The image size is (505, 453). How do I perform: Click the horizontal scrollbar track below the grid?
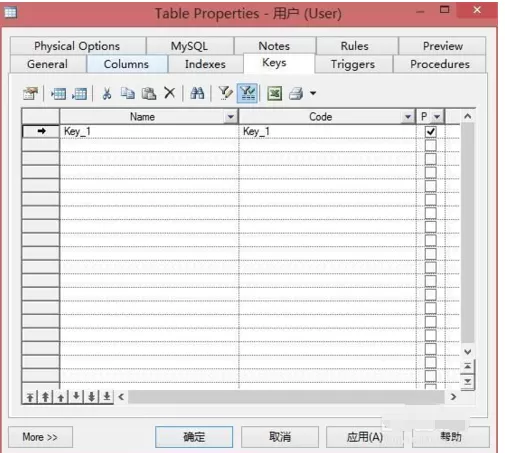(286, 397)
